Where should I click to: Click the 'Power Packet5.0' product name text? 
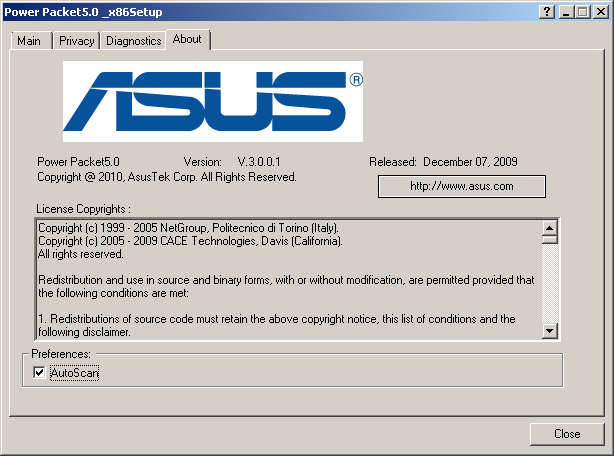point(78,162)
